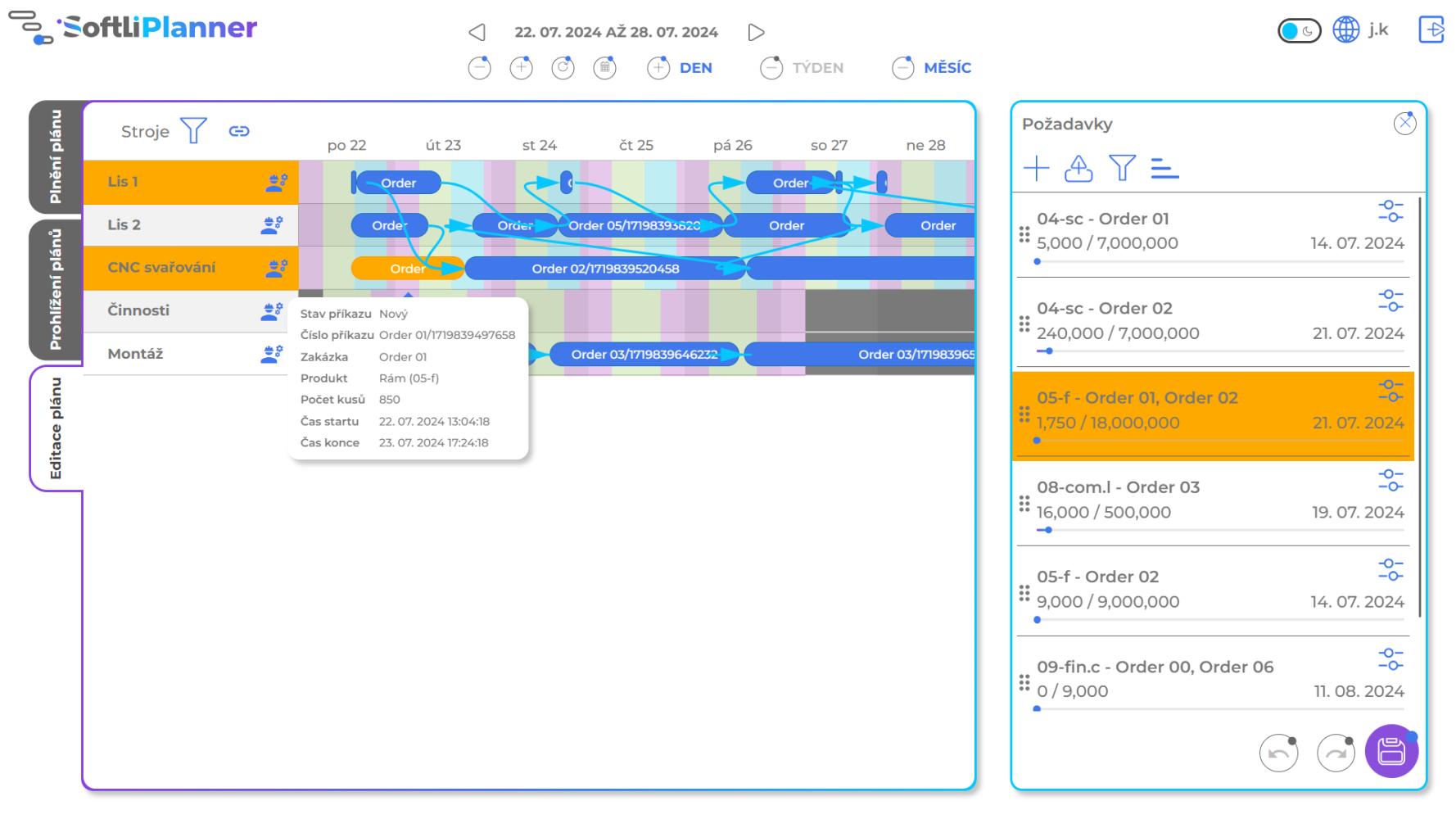Click the undo arrow button

click(x=1278, y=753)
